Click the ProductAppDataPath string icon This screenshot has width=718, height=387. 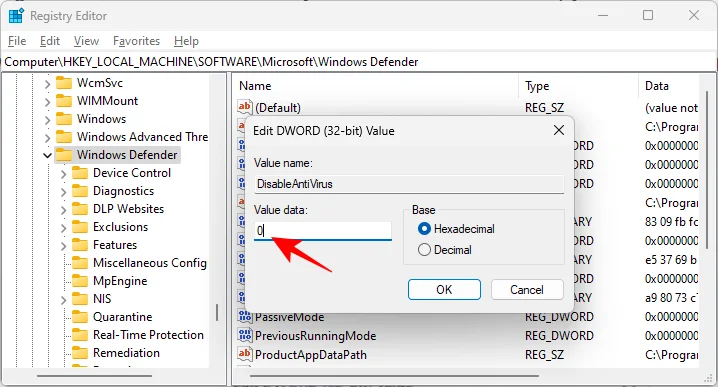245,354
